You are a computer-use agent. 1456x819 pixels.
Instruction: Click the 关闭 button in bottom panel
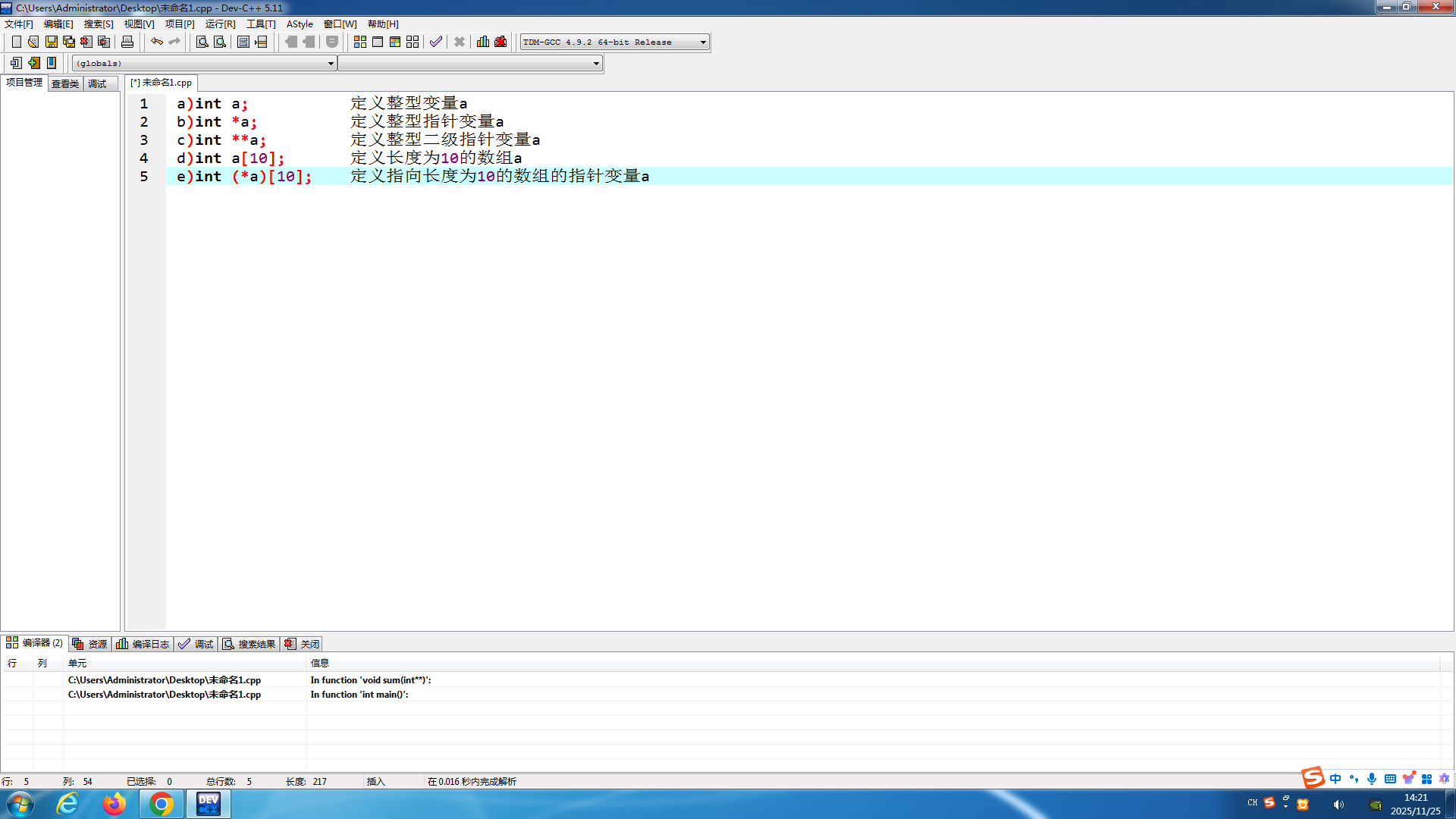click(x=302, y=644)
